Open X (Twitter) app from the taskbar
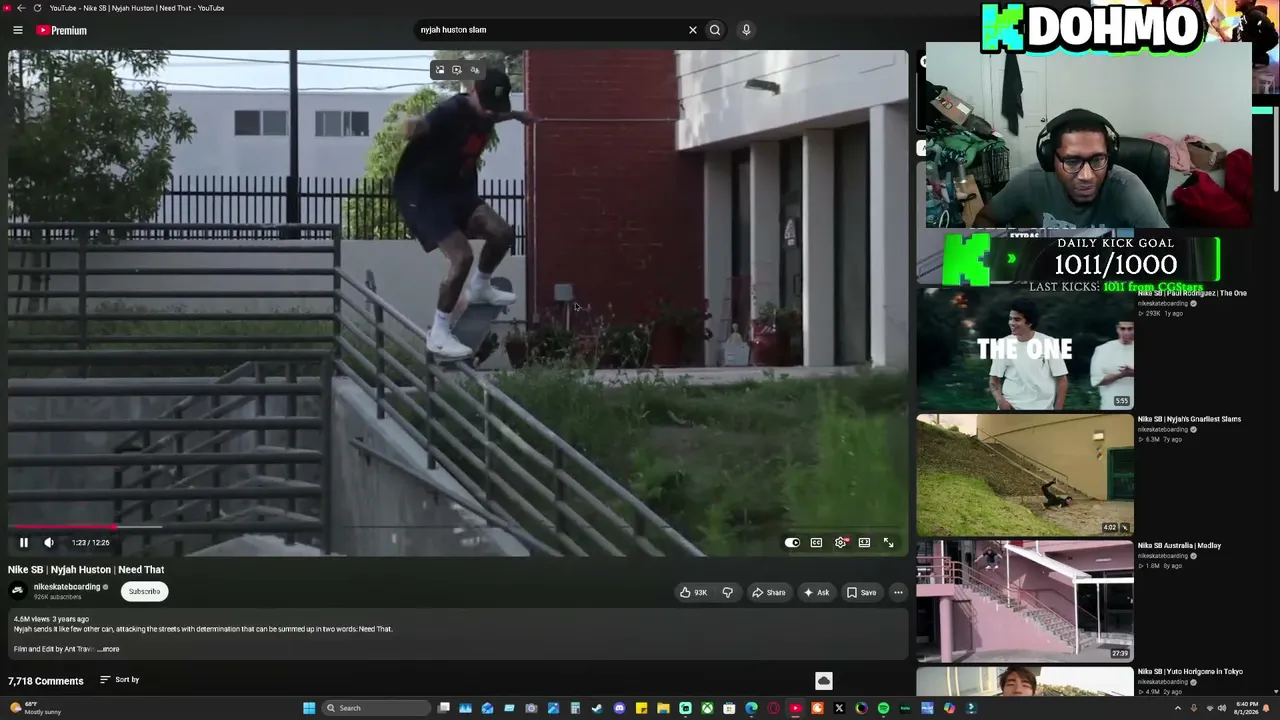1280x720 pixels. [x=839, y=708]
